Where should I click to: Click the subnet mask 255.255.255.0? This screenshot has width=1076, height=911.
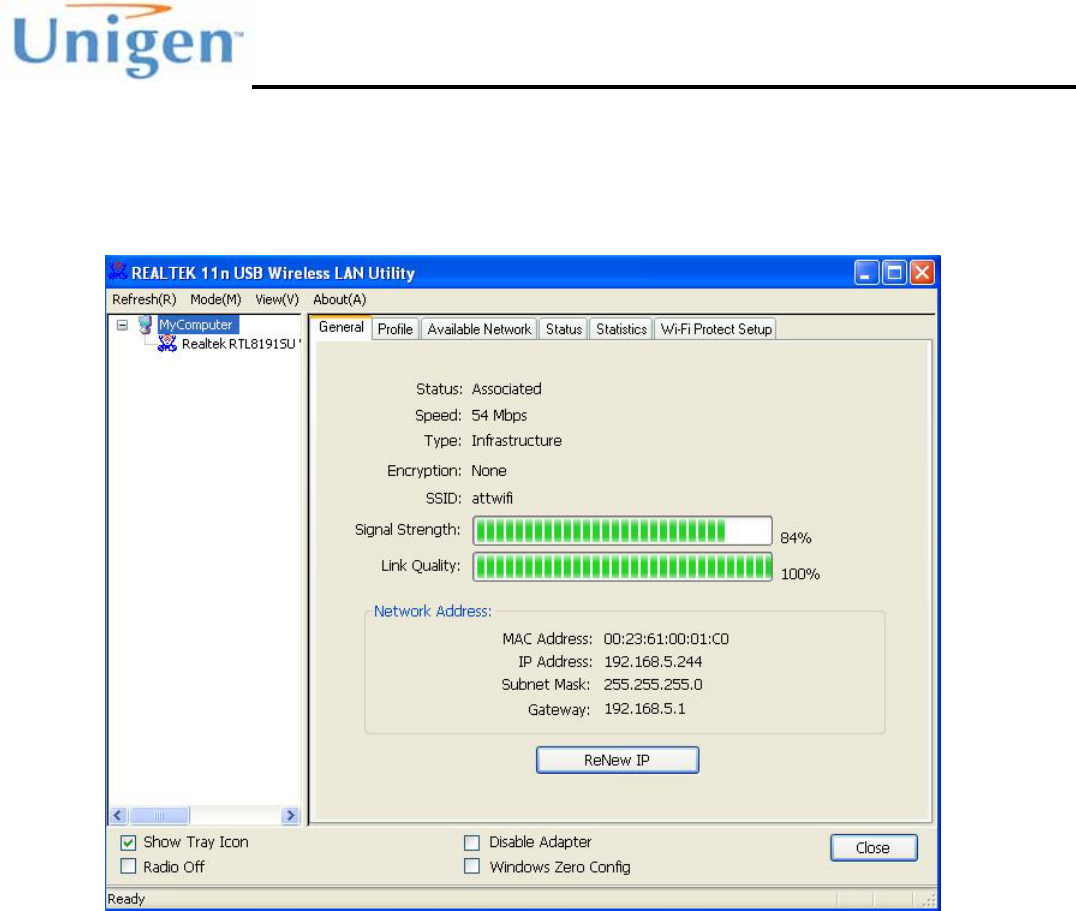653,684
